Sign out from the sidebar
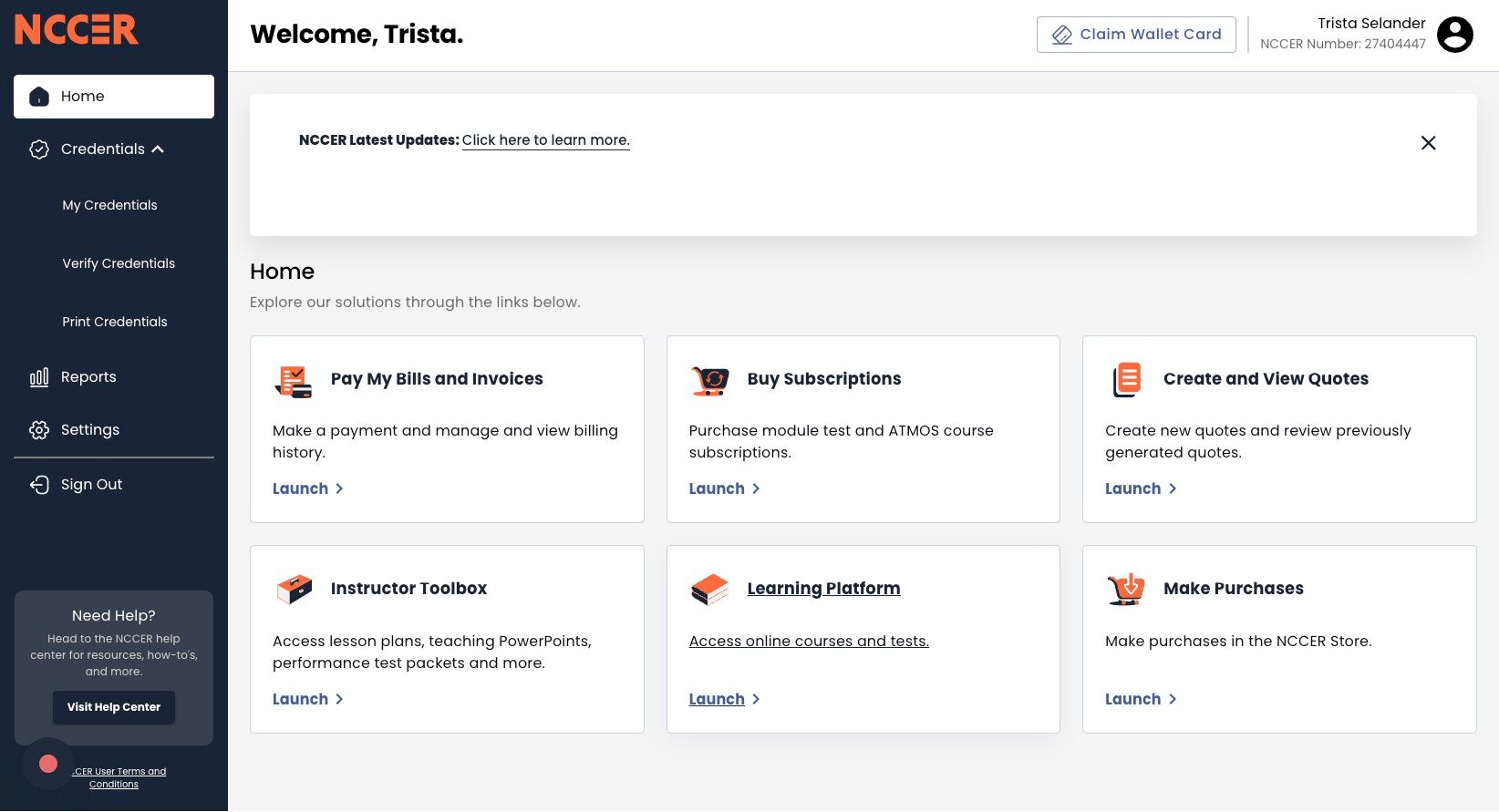Screen dimensions: 1499x812 91,485
